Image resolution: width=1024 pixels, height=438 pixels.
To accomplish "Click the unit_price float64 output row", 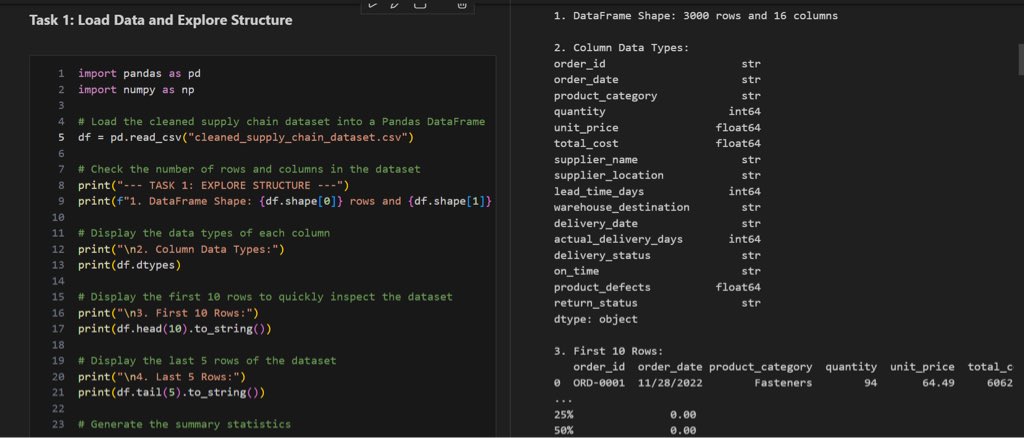I will (657, 128).
